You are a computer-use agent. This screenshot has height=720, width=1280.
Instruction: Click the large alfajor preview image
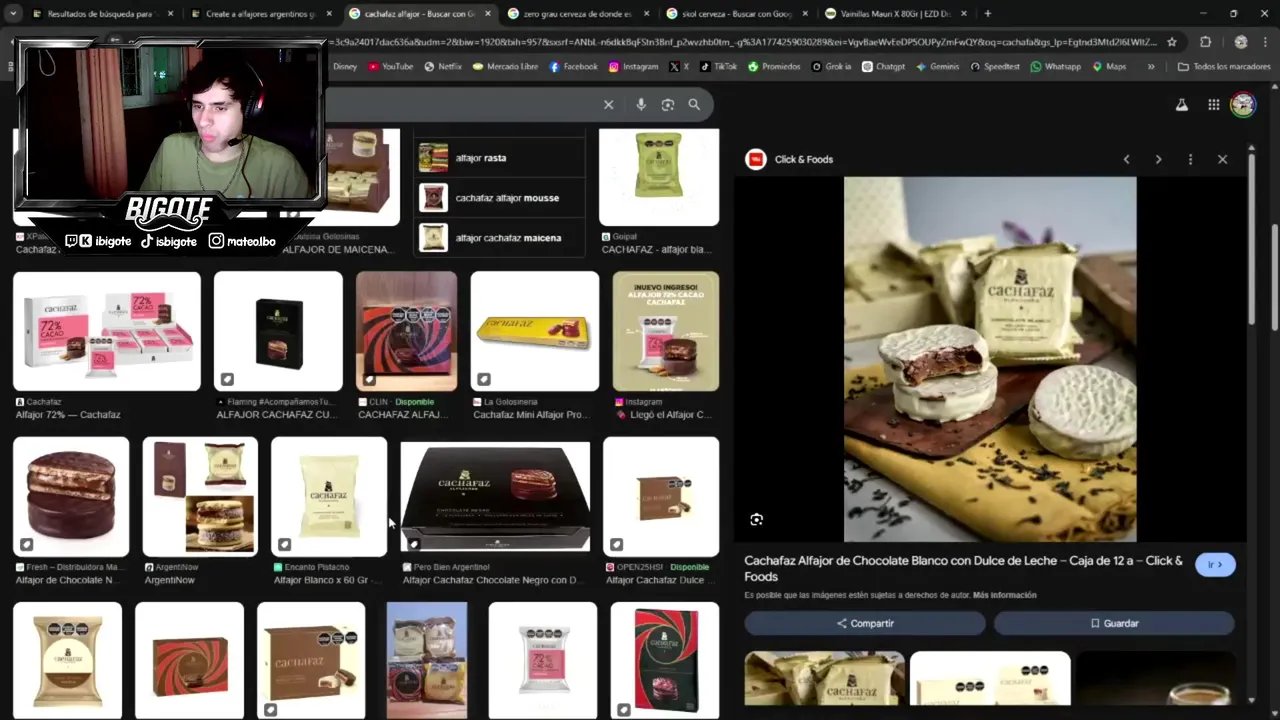pyautogui.click(x=990, y=360)
